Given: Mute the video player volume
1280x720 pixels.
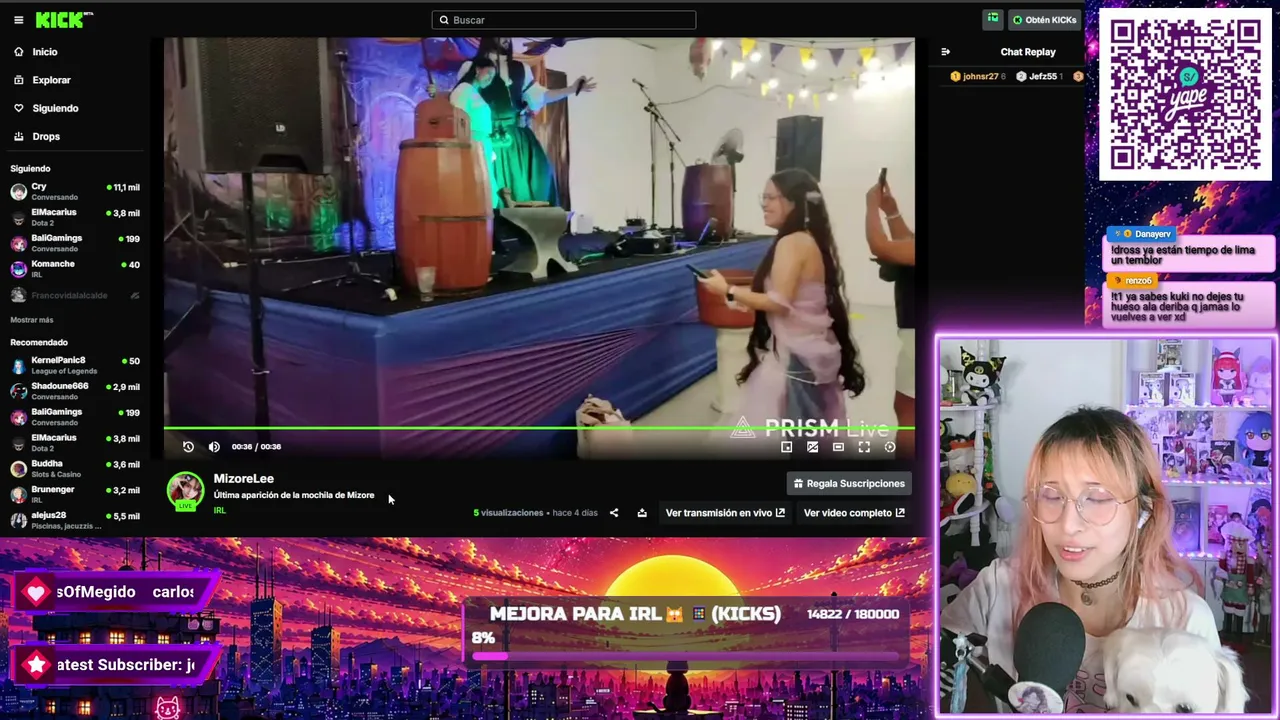Looking at the screenshot, I should pyautogui.click(x=214, y=447).
